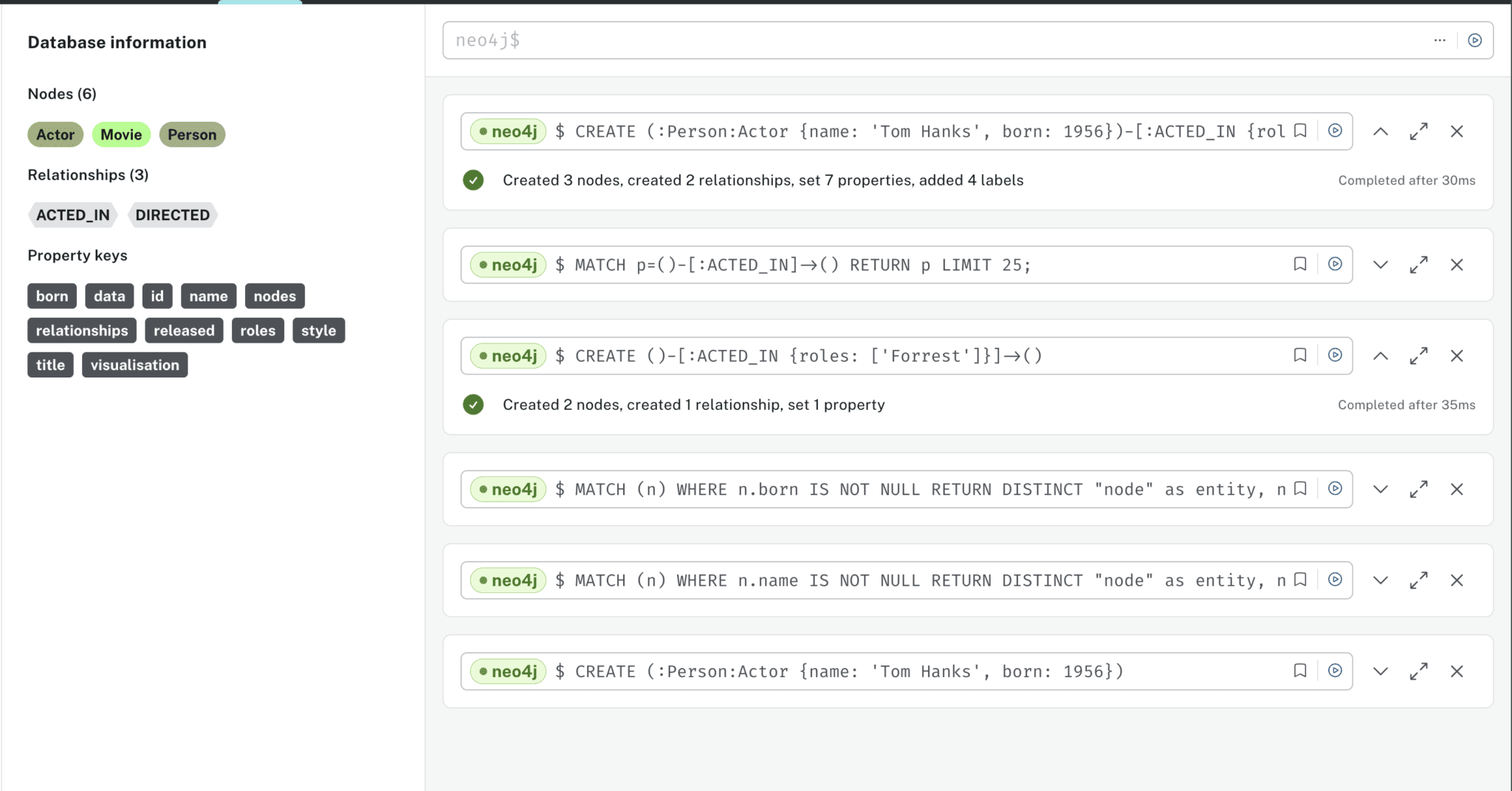Screen dimensions: 1512x791
Task: Run the MATCH n.born query
Action: tap(1333, 488)
